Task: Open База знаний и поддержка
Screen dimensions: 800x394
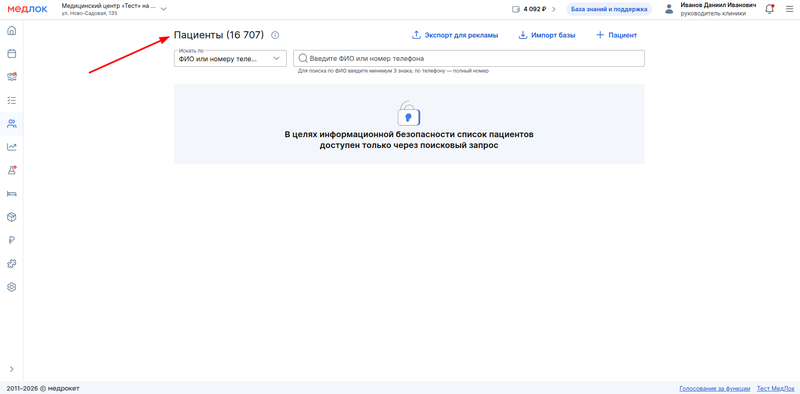Action: pos(609,9)
